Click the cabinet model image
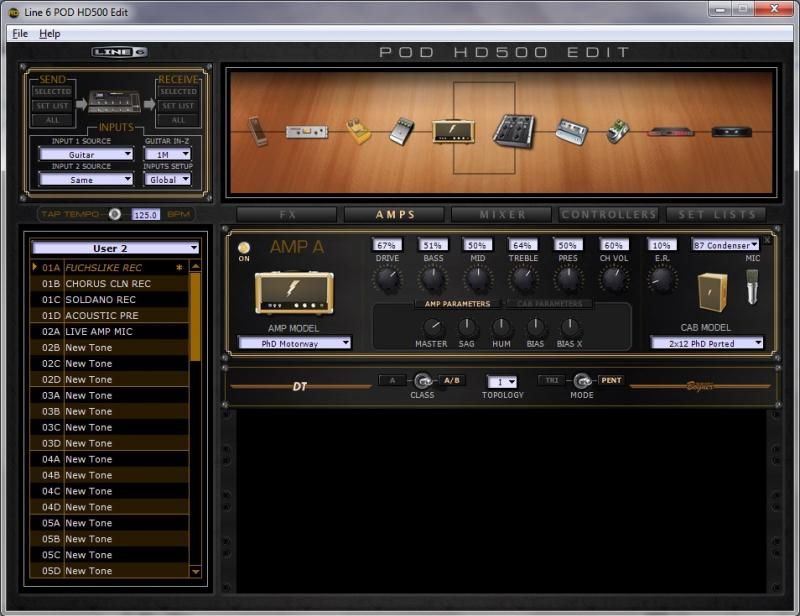 (712, 291)
